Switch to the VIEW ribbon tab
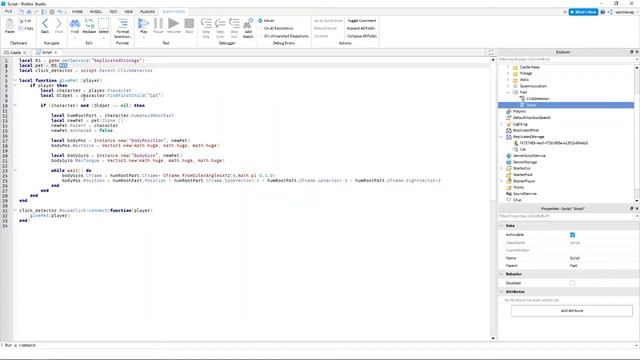Viewport: 640px width, 360px height. [129, 12]
